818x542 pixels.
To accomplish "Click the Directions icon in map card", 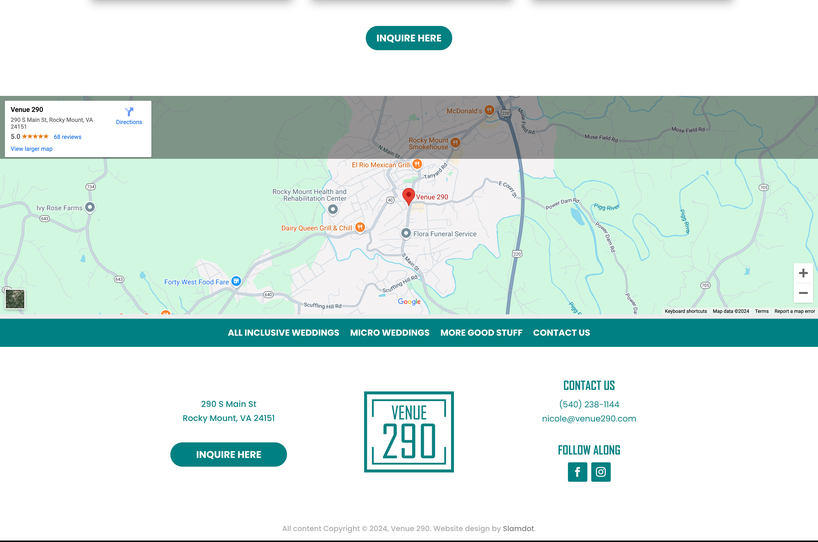I will 129,113.
